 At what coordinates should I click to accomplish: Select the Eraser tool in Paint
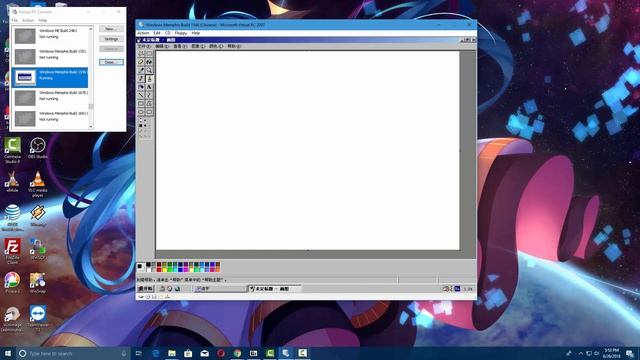coord(141,62)
